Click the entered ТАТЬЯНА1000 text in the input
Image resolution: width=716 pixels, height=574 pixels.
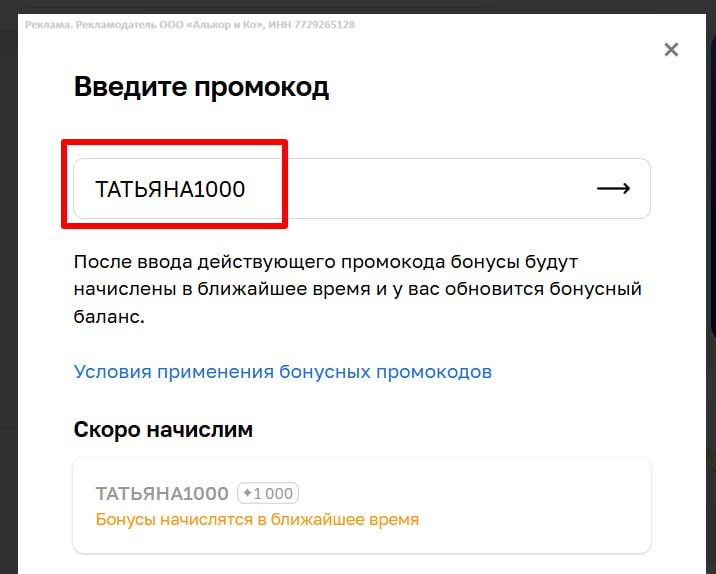coord(170,189)
